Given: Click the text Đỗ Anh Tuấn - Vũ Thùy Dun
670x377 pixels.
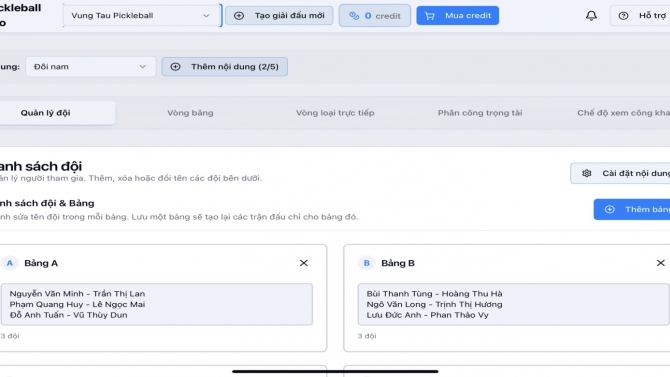Looking at the screenshot, I should (68, 315).
